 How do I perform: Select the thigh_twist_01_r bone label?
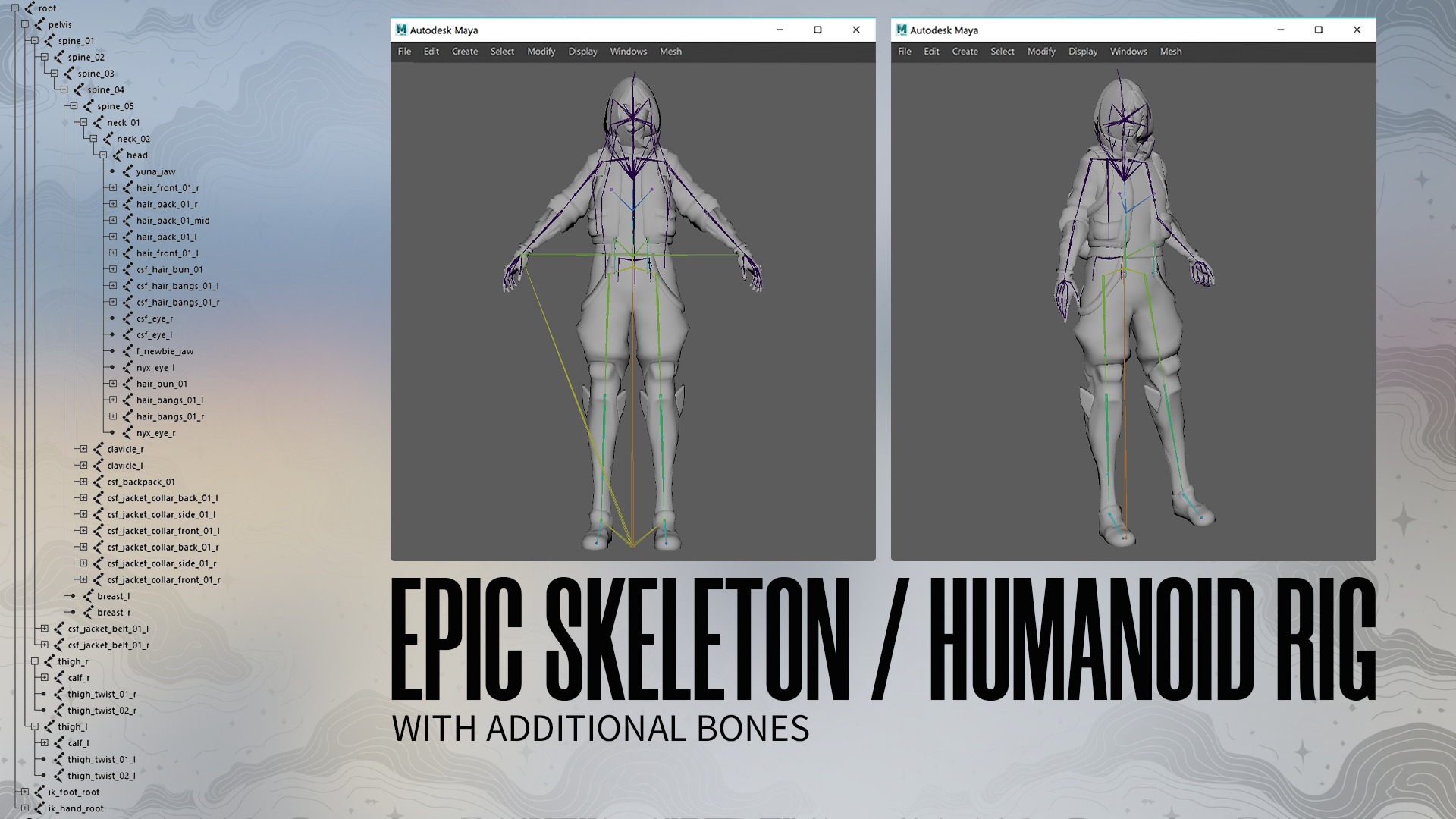[x=102, y=695]
